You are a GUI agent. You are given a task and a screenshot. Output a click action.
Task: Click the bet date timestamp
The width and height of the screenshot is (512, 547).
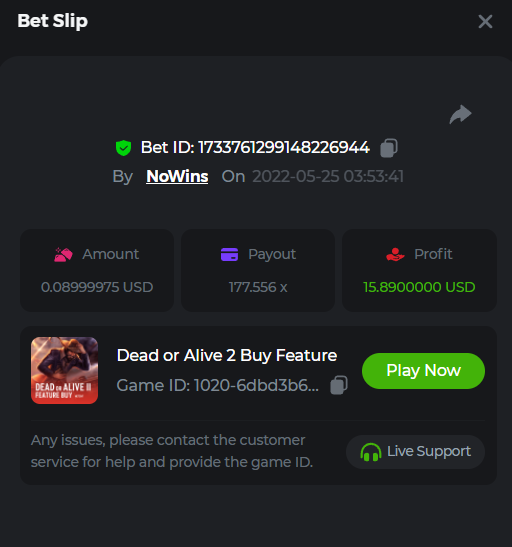pyautogui.click(x=328, y=177)
